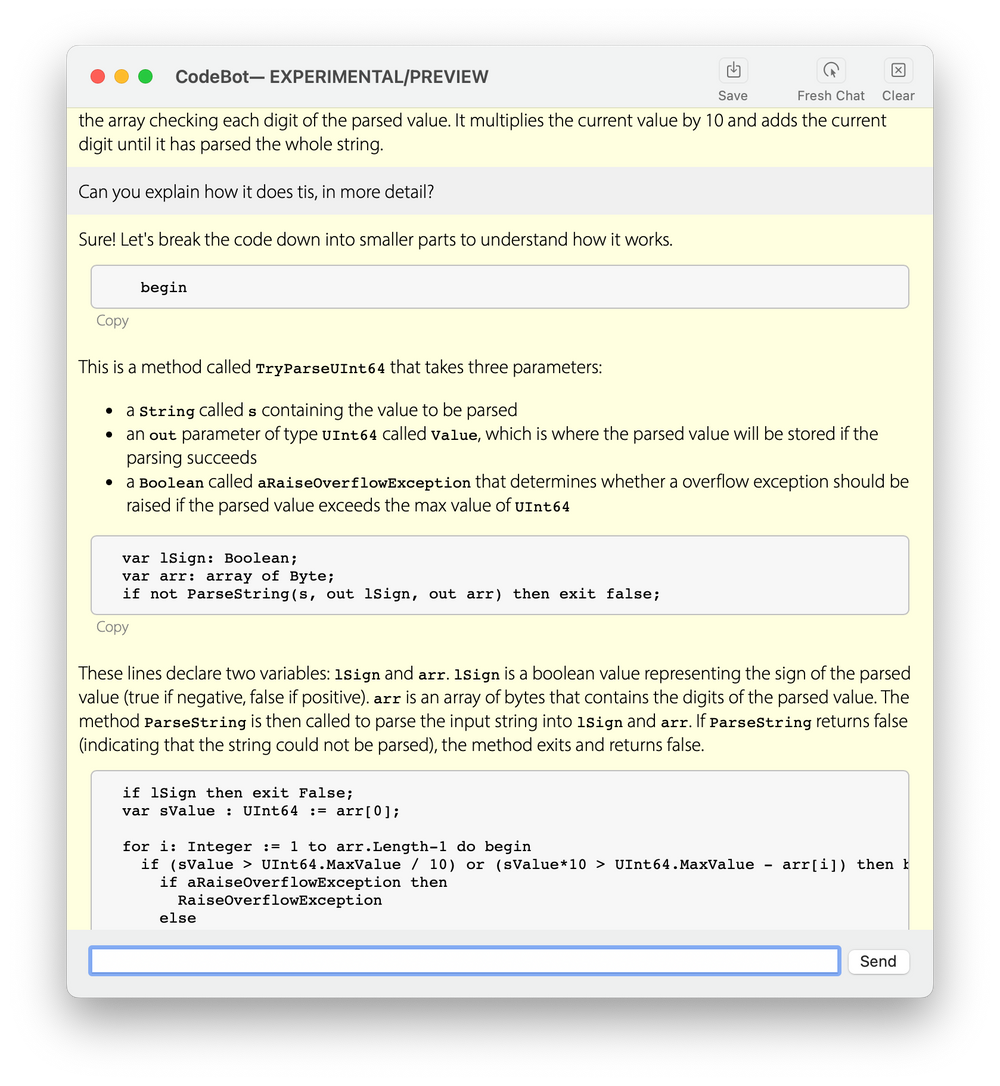Viewport: 1000px width, 1086px height.
Task: Select the lSign and arr declaration code block
Action: [500, 575]
